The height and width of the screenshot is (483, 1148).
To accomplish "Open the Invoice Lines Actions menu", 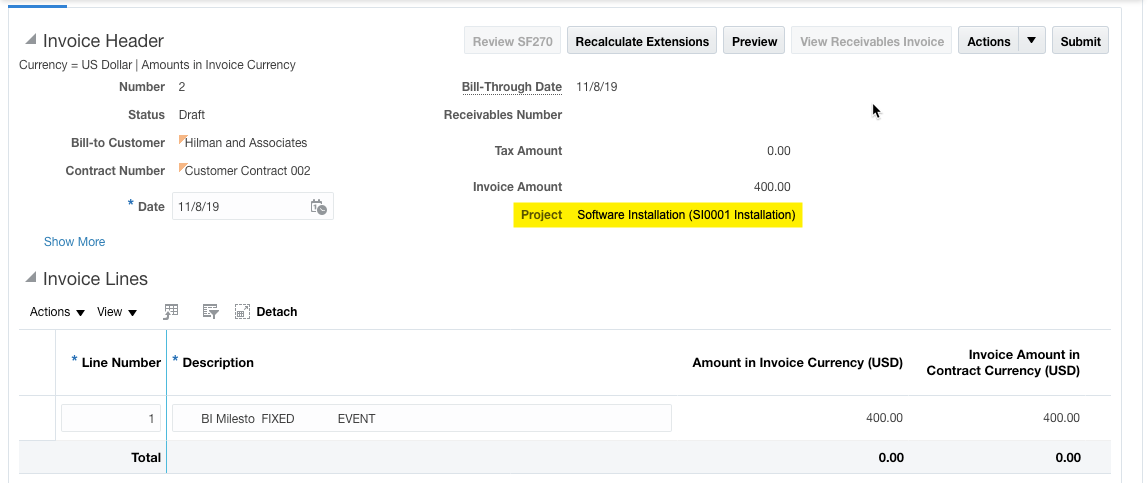I will [57, 312].
